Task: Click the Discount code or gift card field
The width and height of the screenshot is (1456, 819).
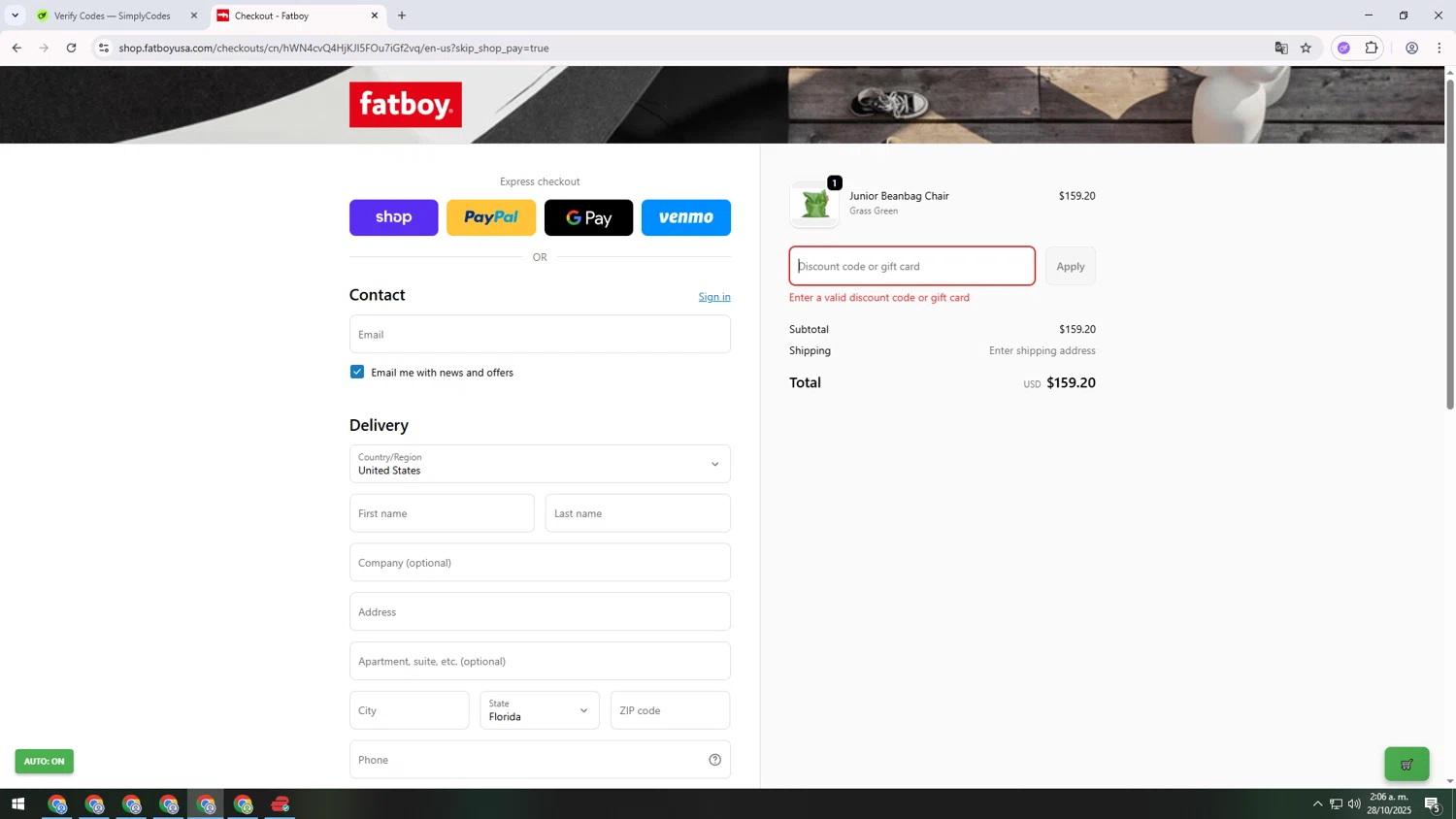Action: [912, 266]
